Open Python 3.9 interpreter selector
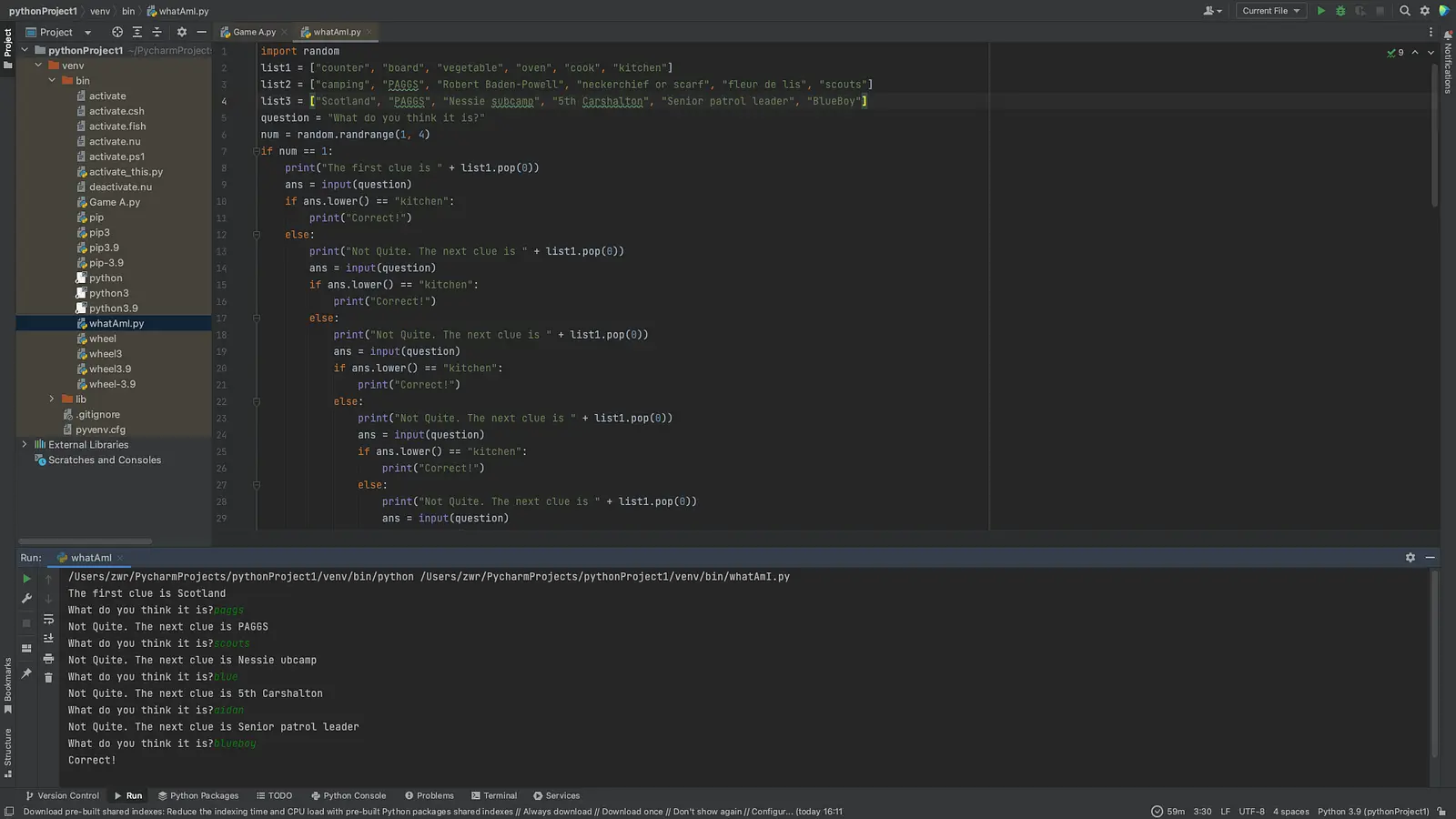Screen dimensions: 1456x819 [1373, 811]
